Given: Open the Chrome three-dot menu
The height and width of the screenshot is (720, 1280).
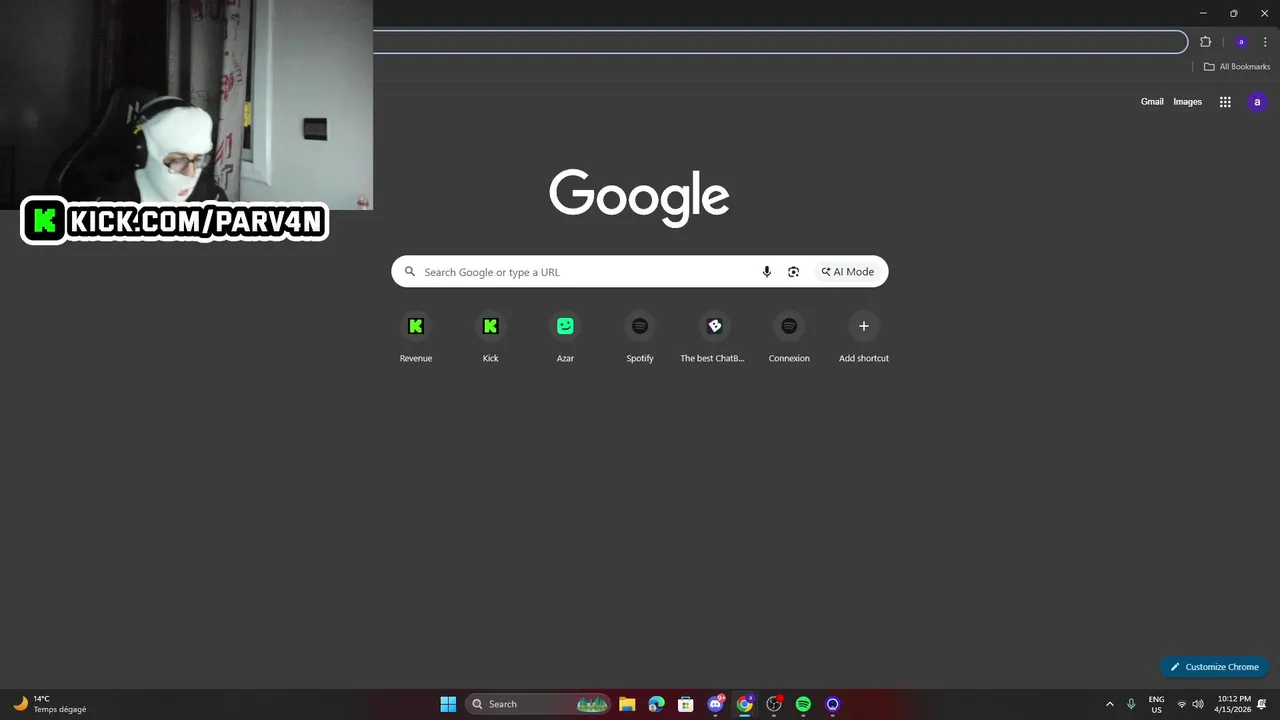Looking at the screenshot, I should pos(1265,42).
